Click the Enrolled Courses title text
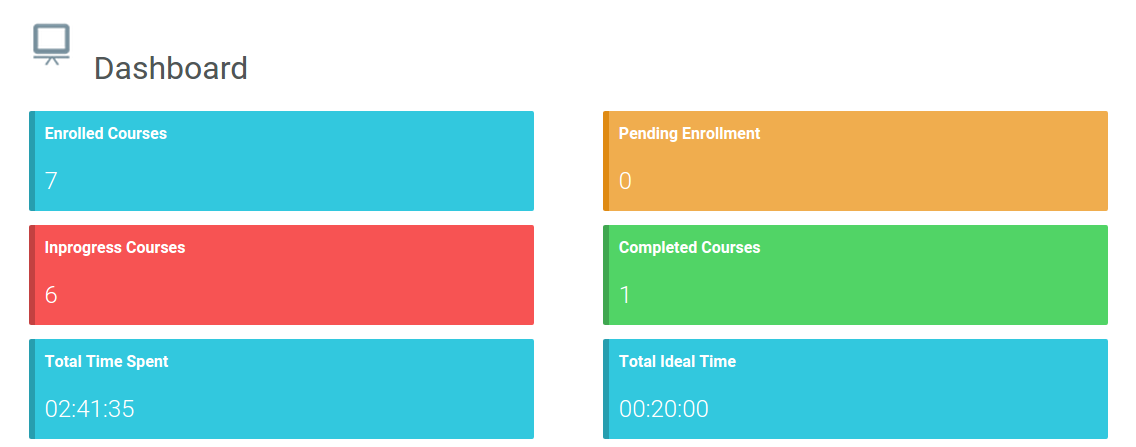The width and height of the screenshot is (1136, 447). click(x=106, y=133)
